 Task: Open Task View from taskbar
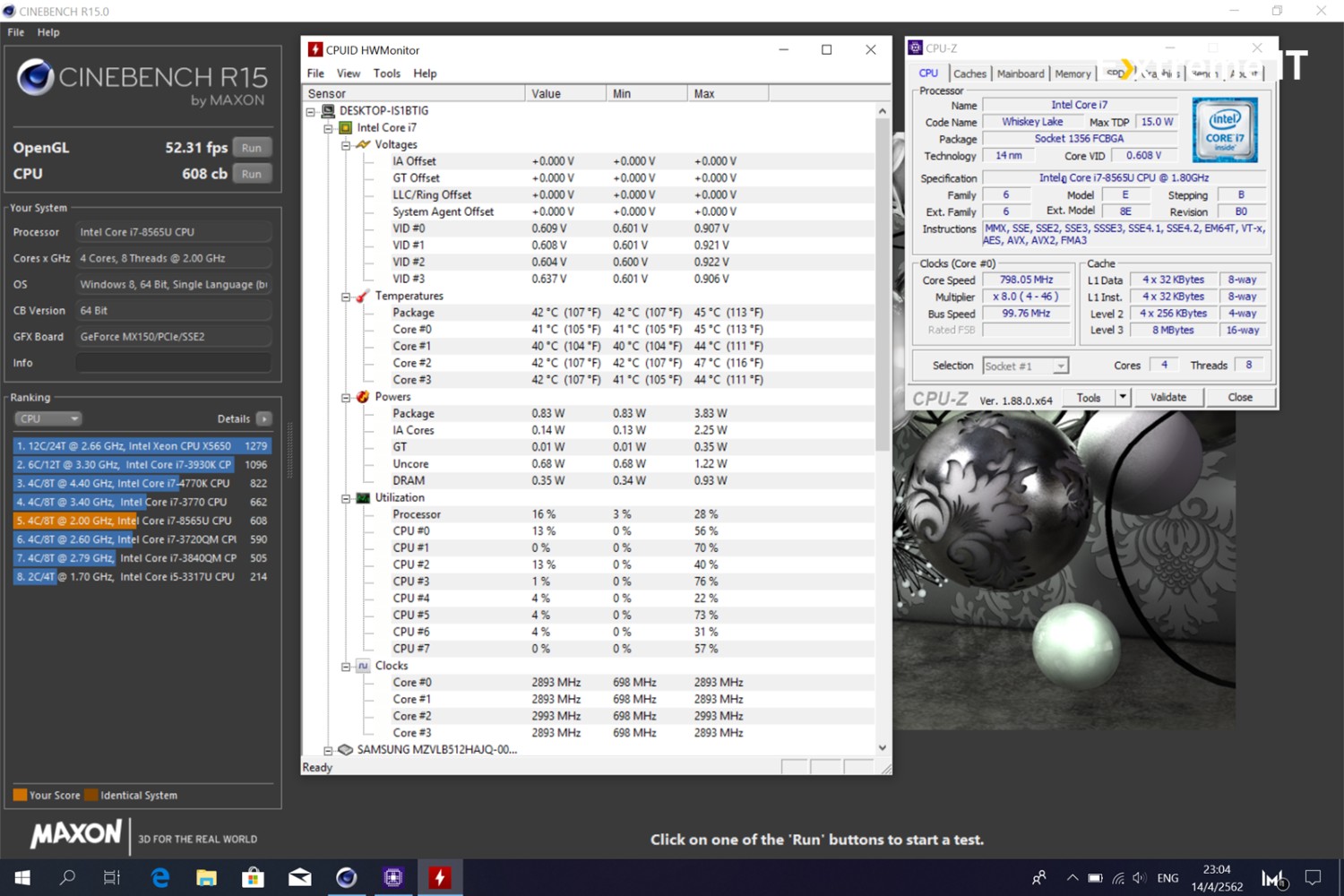tap(112, 877)
